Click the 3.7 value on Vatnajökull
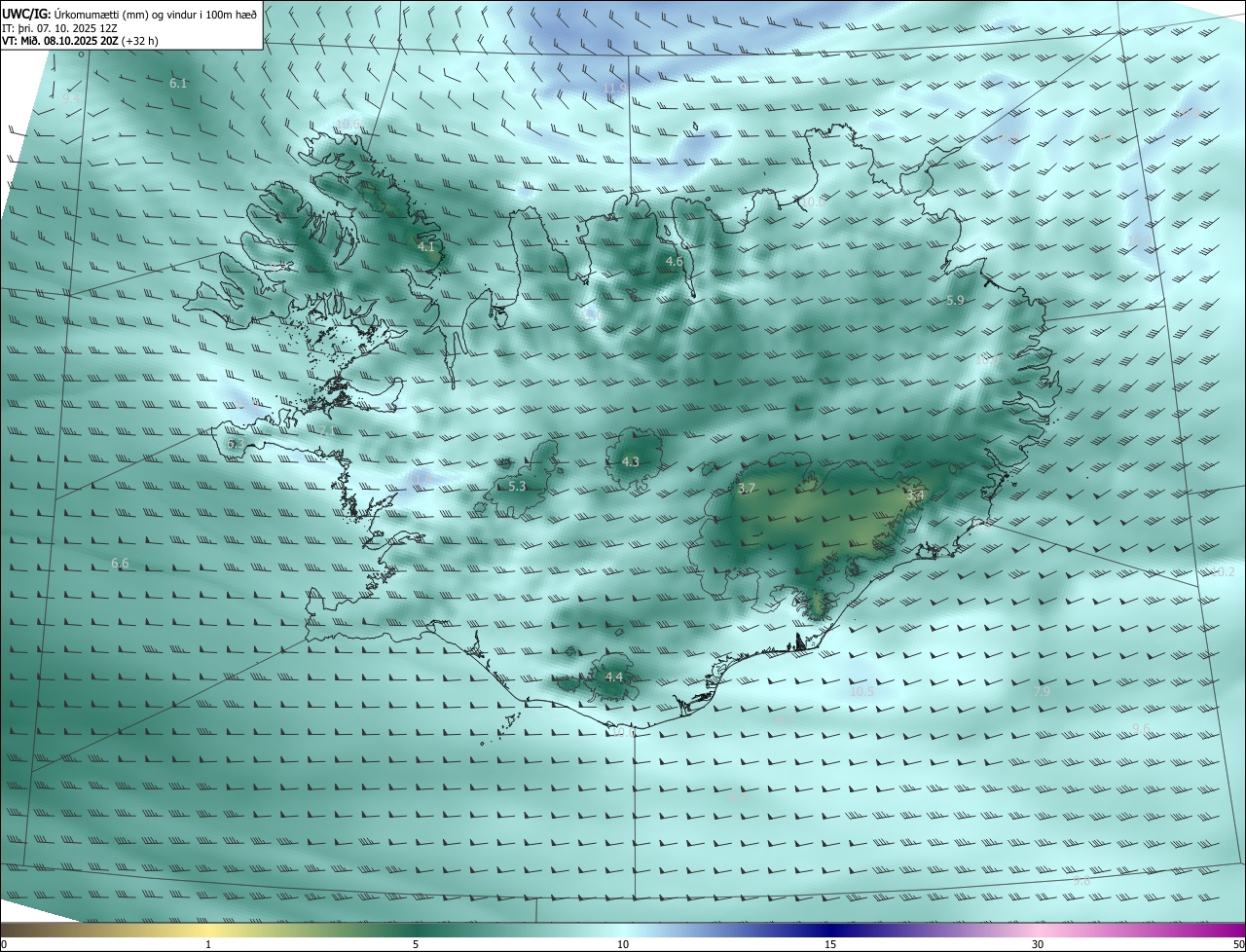Image resolution: width=1246 pixels, height=952 pixels. coord(748,488)
